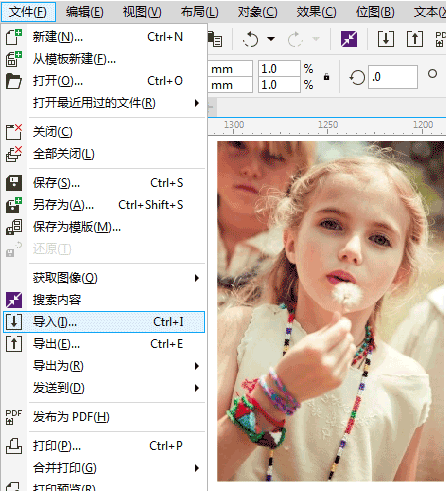Image resolution: width=446 pixels, height=491 pixels.
Task: Choose Save As (另存为) entry
Action: [104, 205]
